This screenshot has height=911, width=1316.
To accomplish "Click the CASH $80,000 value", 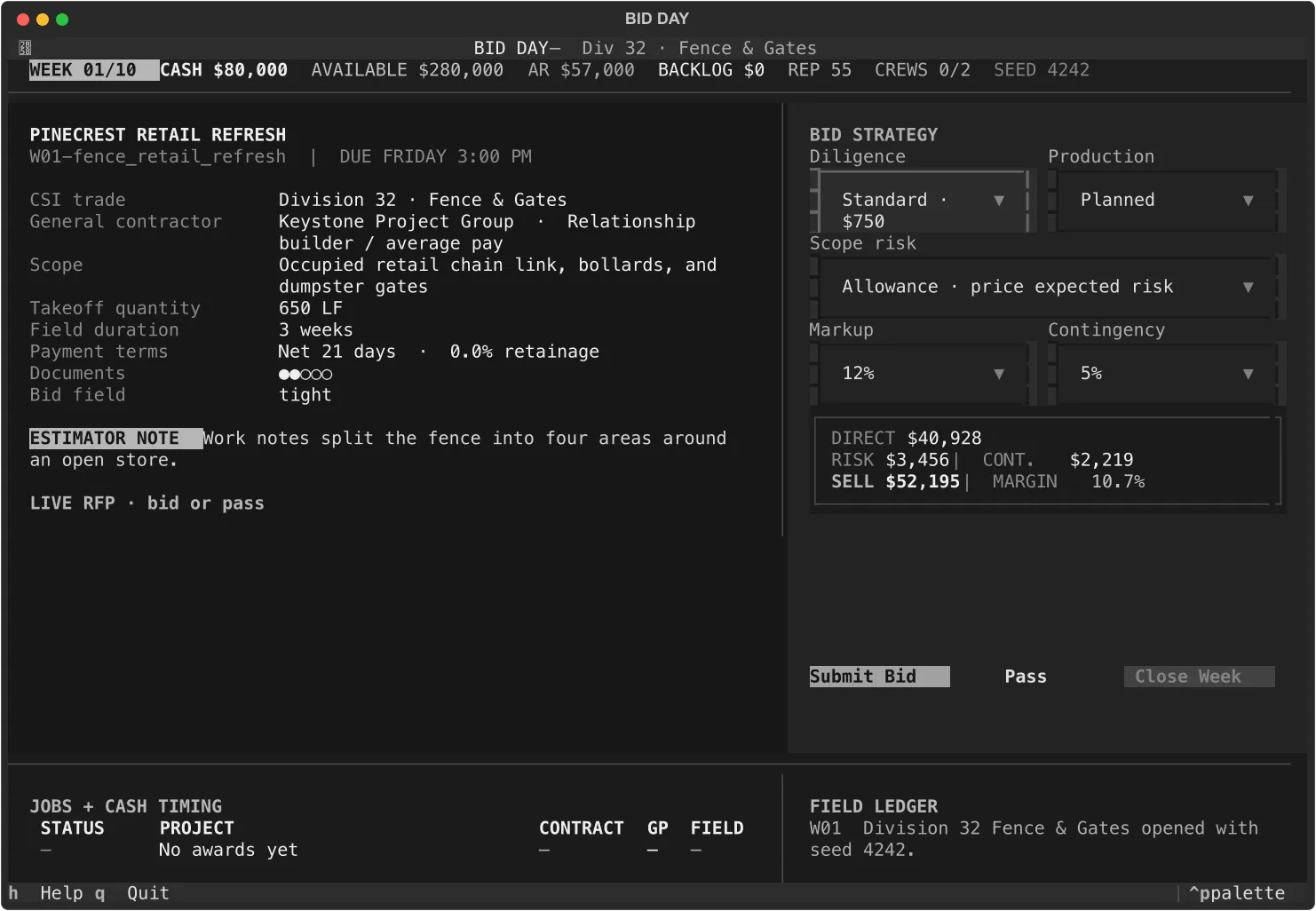I will (224, 70).
